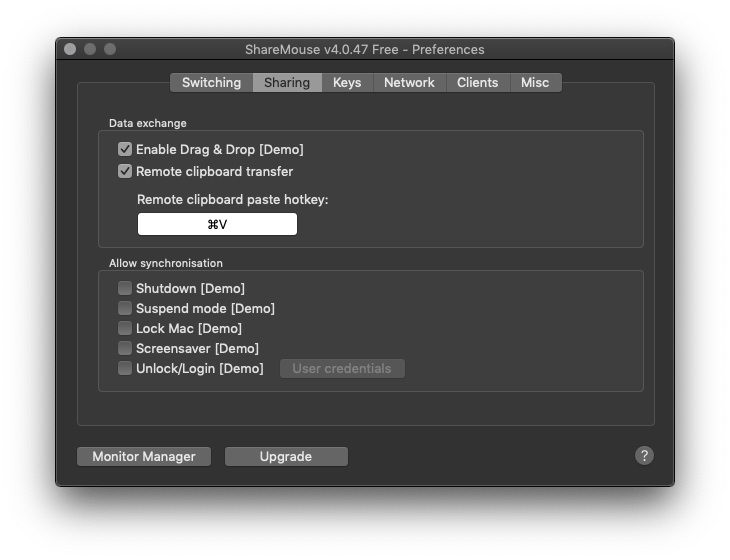Click the Allow synchronisation heading

pos(166,263)
